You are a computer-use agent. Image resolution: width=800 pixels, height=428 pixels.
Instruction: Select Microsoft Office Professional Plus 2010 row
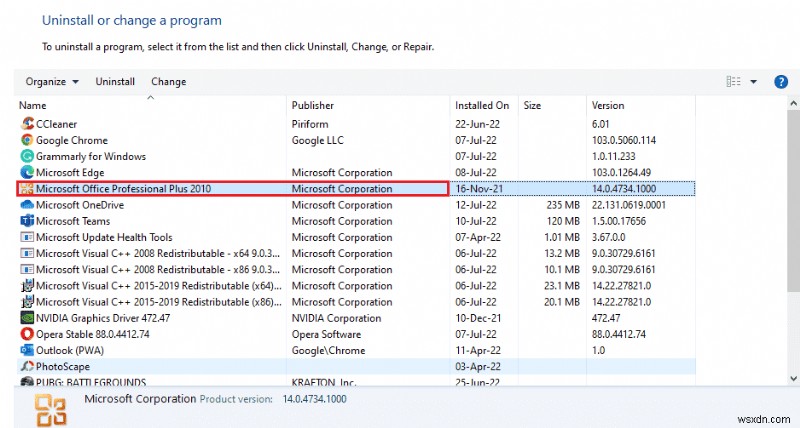(x=123, y=188)
